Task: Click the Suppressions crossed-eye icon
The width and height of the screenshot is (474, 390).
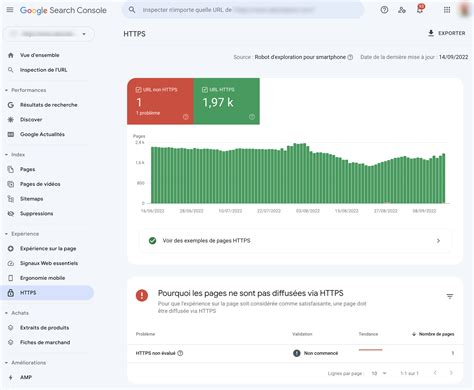Action: (x=11, y=214)
